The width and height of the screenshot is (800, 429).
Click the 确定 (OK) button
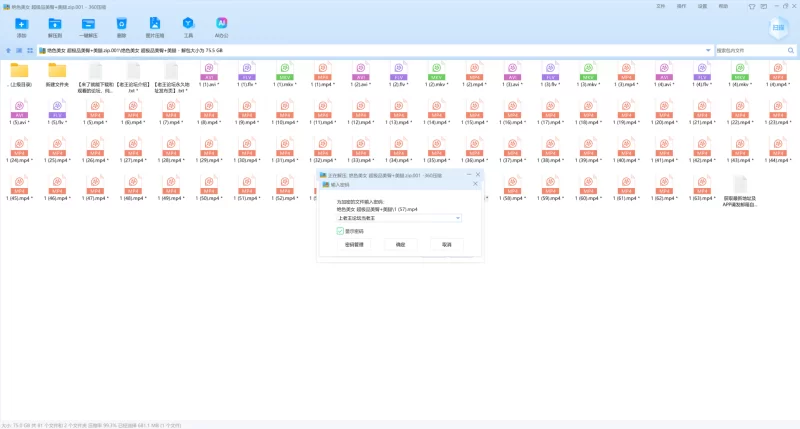[x=401, y=244]
